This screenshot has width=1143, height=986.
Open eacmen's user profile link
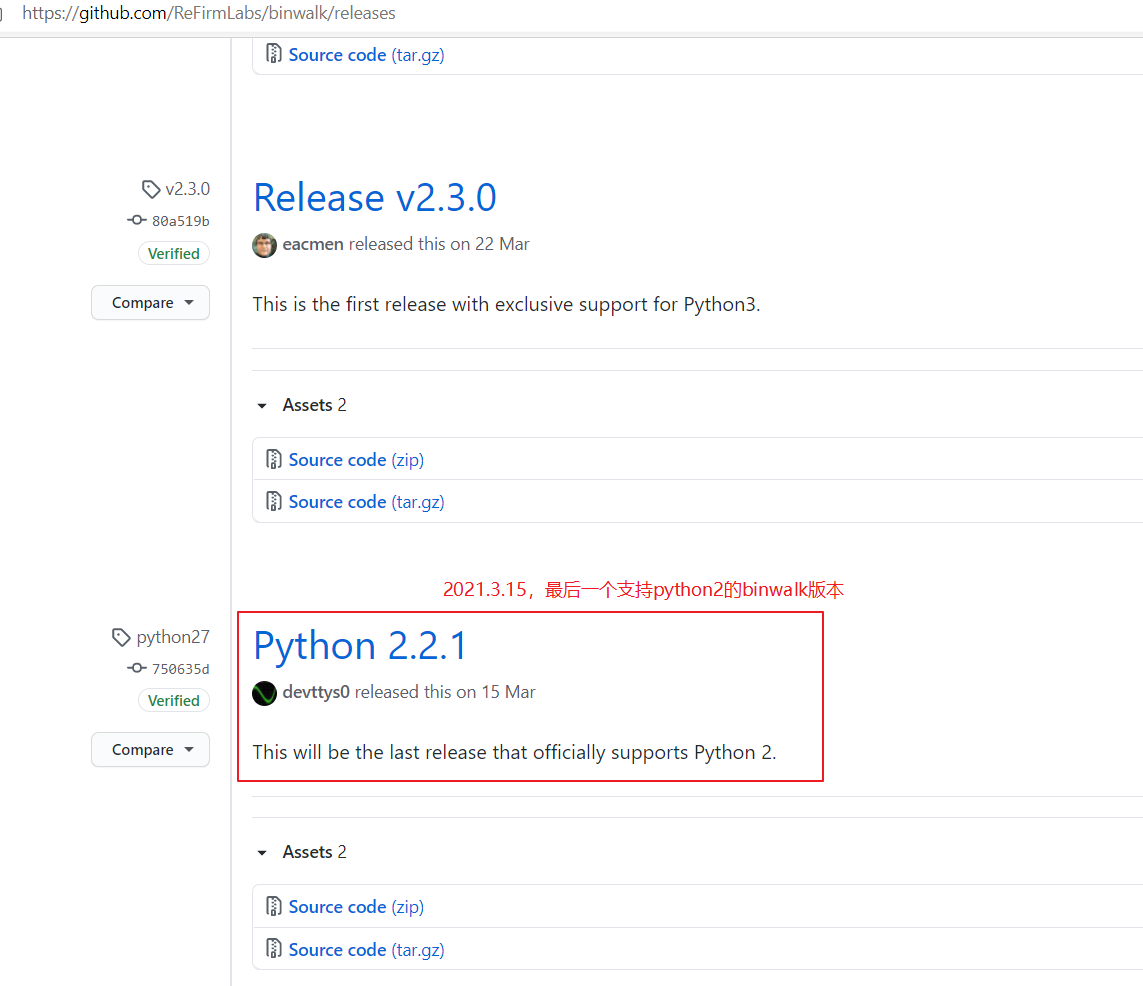(x=313, y=244)
